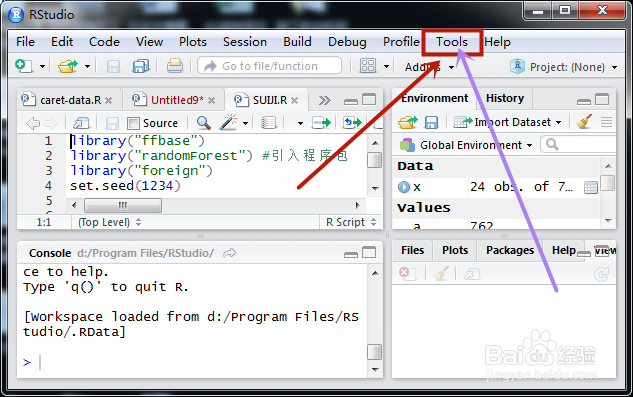Click the editor vertical scrollbar thumb
The height and width of the screenshot is (397, 633).
(375, 160)
